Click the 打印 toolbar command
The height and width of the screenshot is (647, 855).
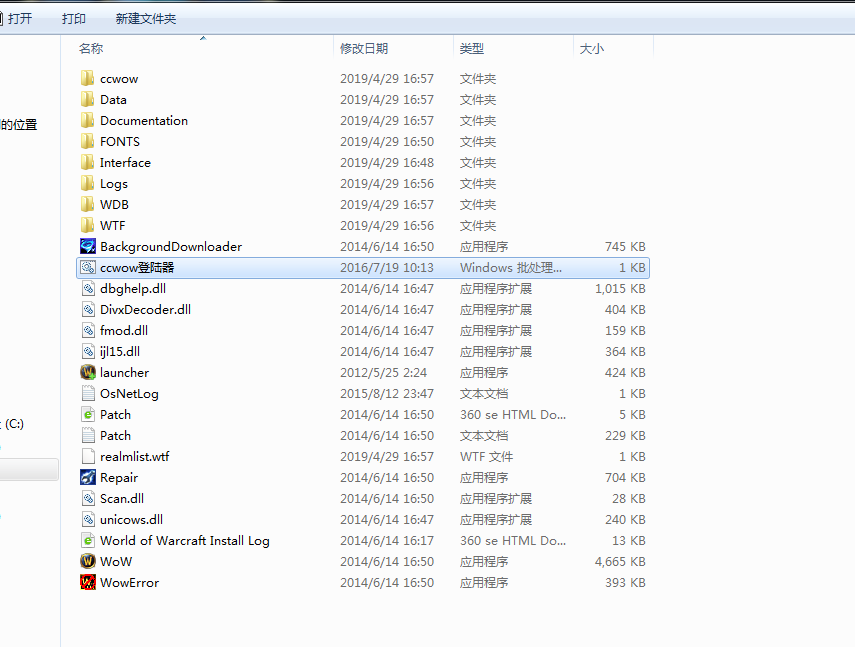tap(73, 17)
